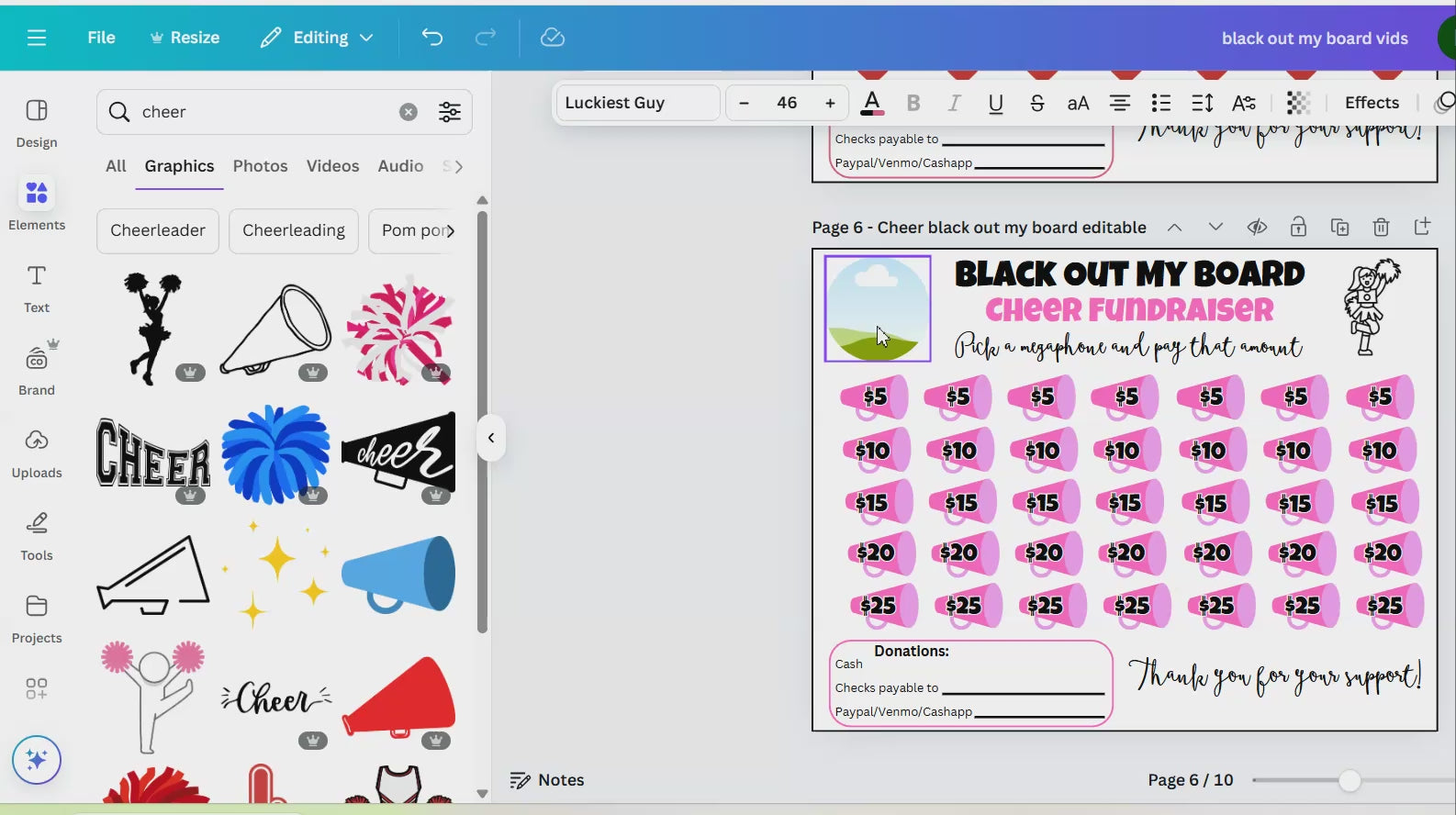Image resolution: width=1456 pixels, height=815 pixels.
Task: Switch to the Photos tab
Action: (x=260, y=166)
